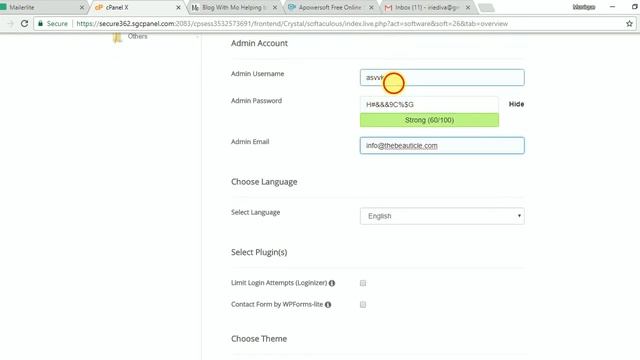
Task: Focus the Admin Email field
Action: [442, 146]
